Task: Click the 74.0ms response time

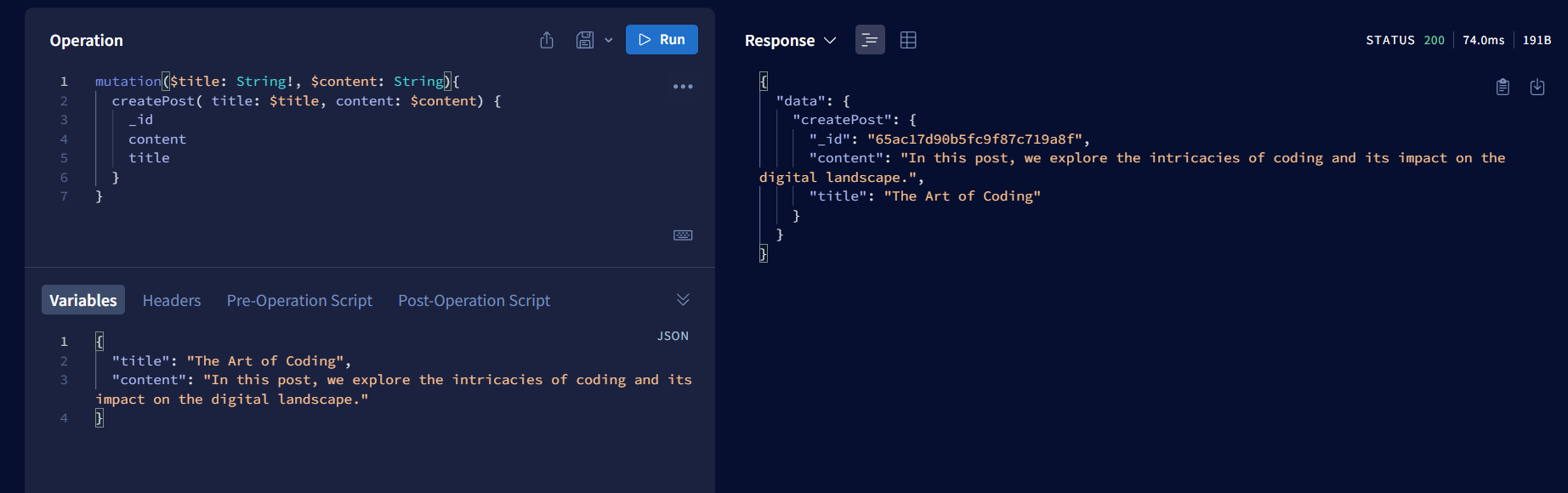Action: point(1484,40)
